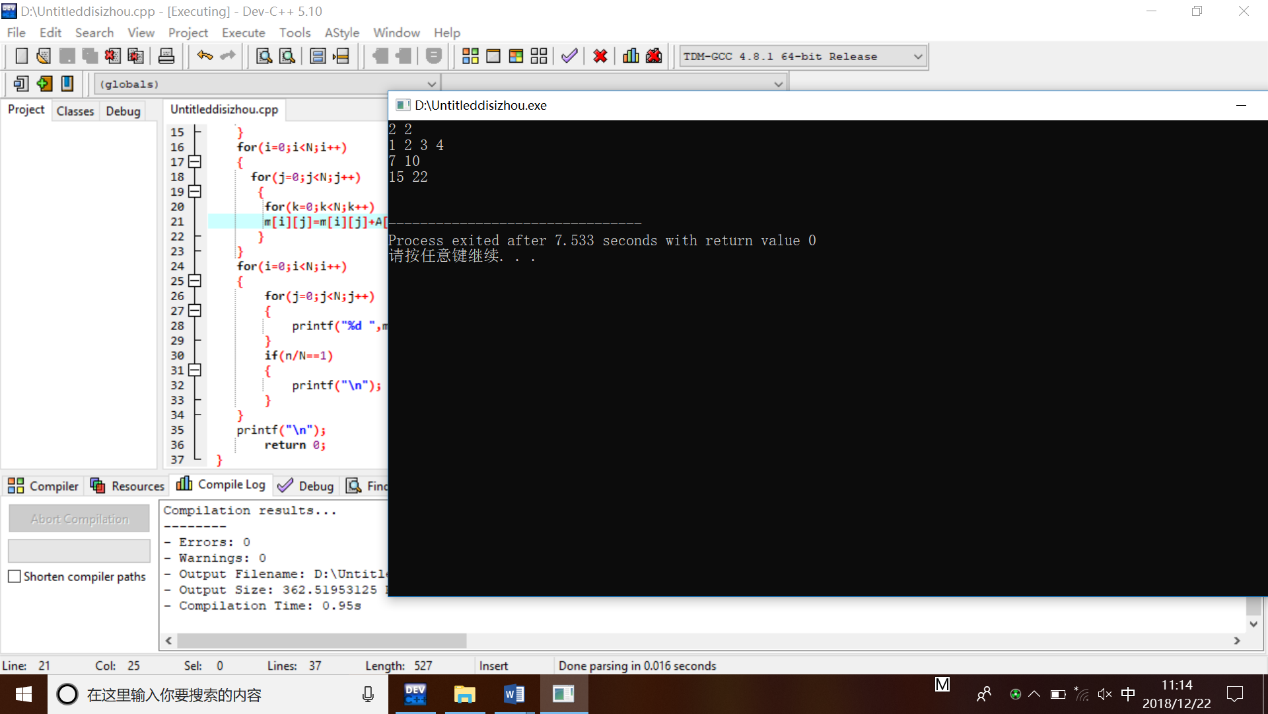Click the profile analysis bar chart icon

click(631, 56)
